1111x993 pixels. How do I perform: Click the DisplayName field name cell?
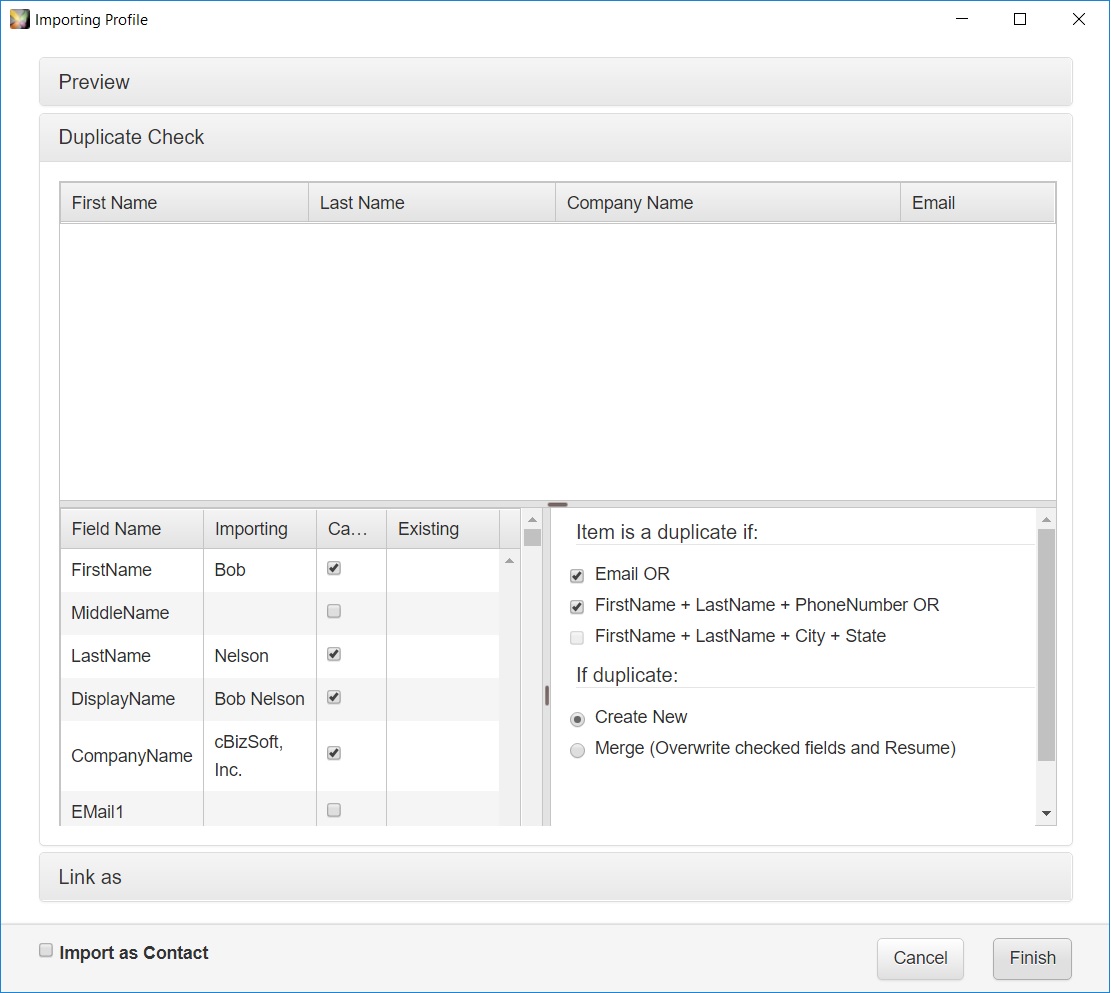(132, 699)
